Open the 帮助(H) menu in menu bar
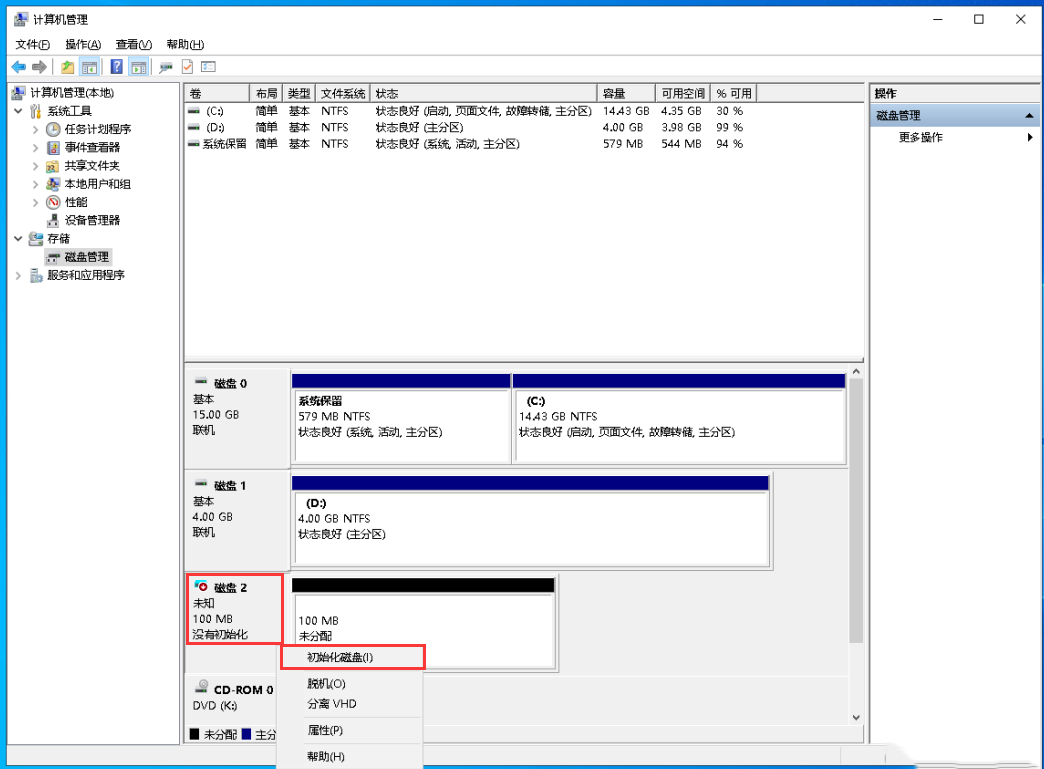 pos(185,45)
